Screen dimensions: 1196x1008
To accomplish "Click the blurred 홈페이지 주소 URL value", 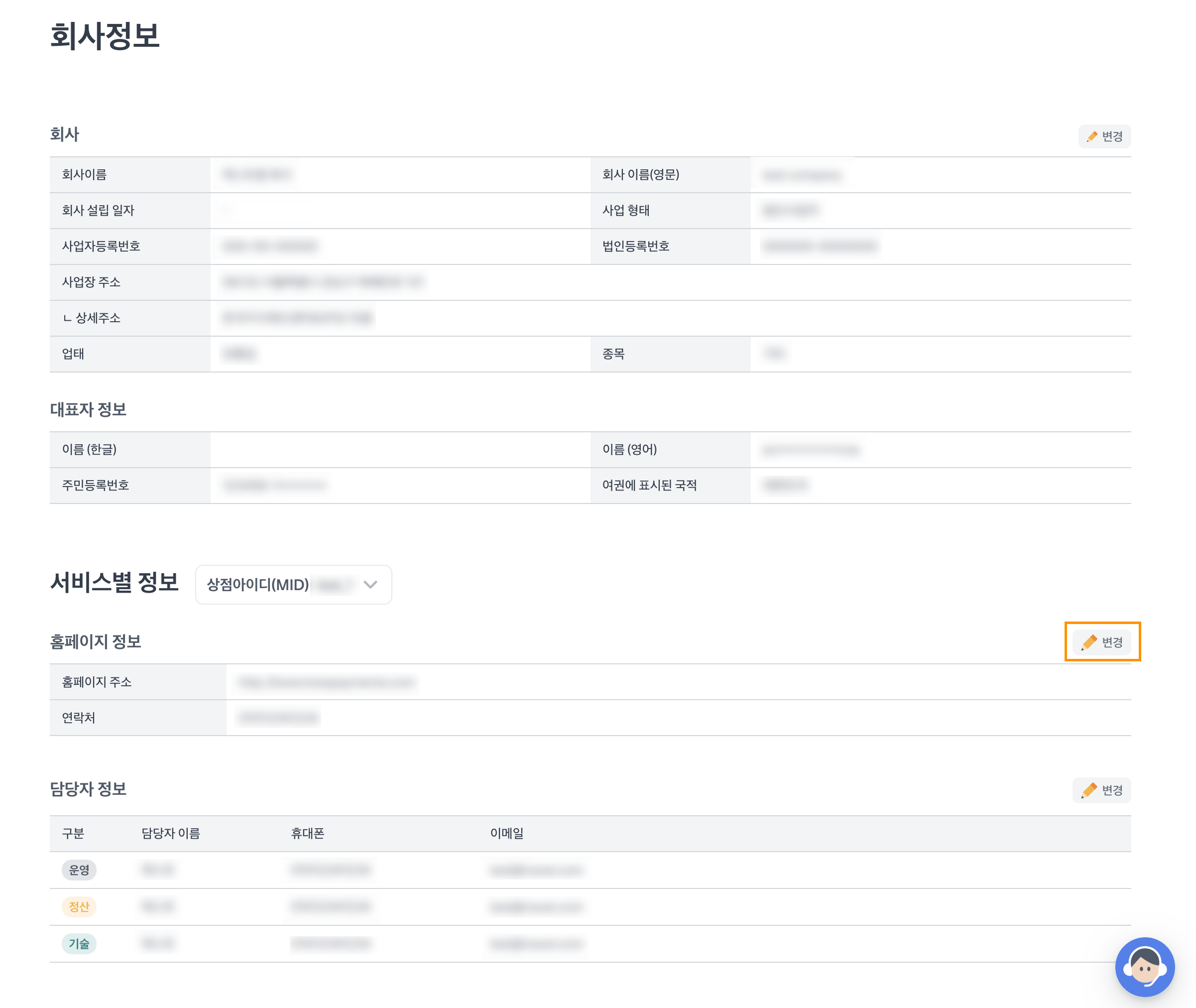I will click(326, 682).
